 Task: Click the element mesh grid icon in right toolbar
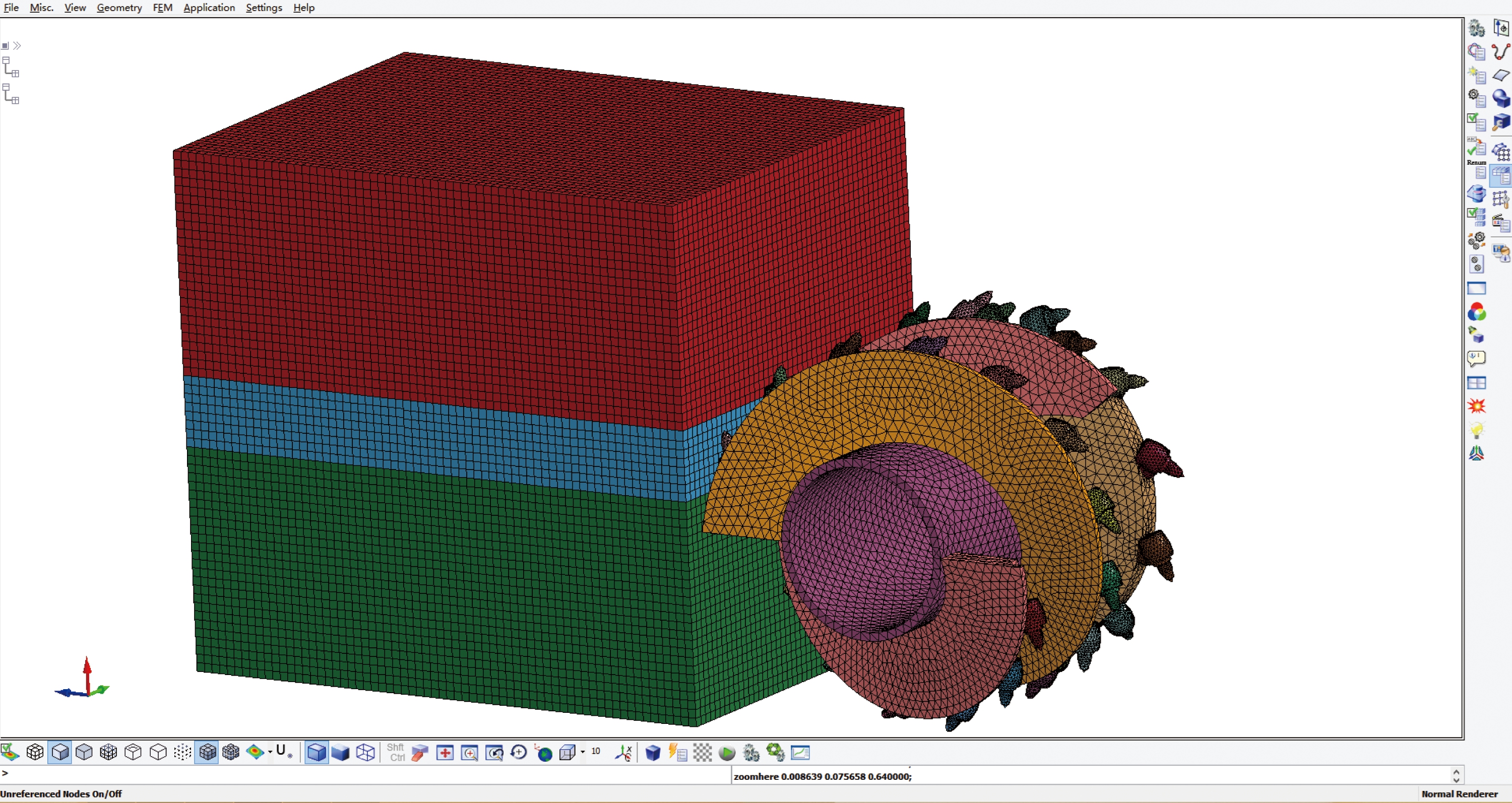(x=1501, y=152)
